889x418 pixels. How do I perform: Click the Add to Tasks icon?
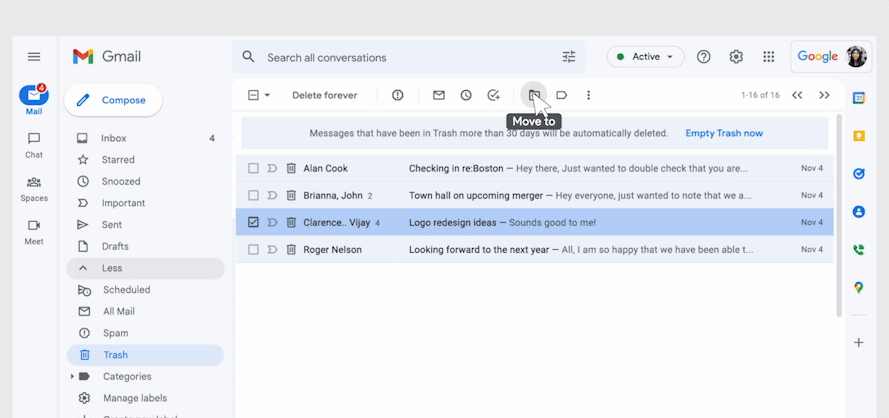point(493,95)
